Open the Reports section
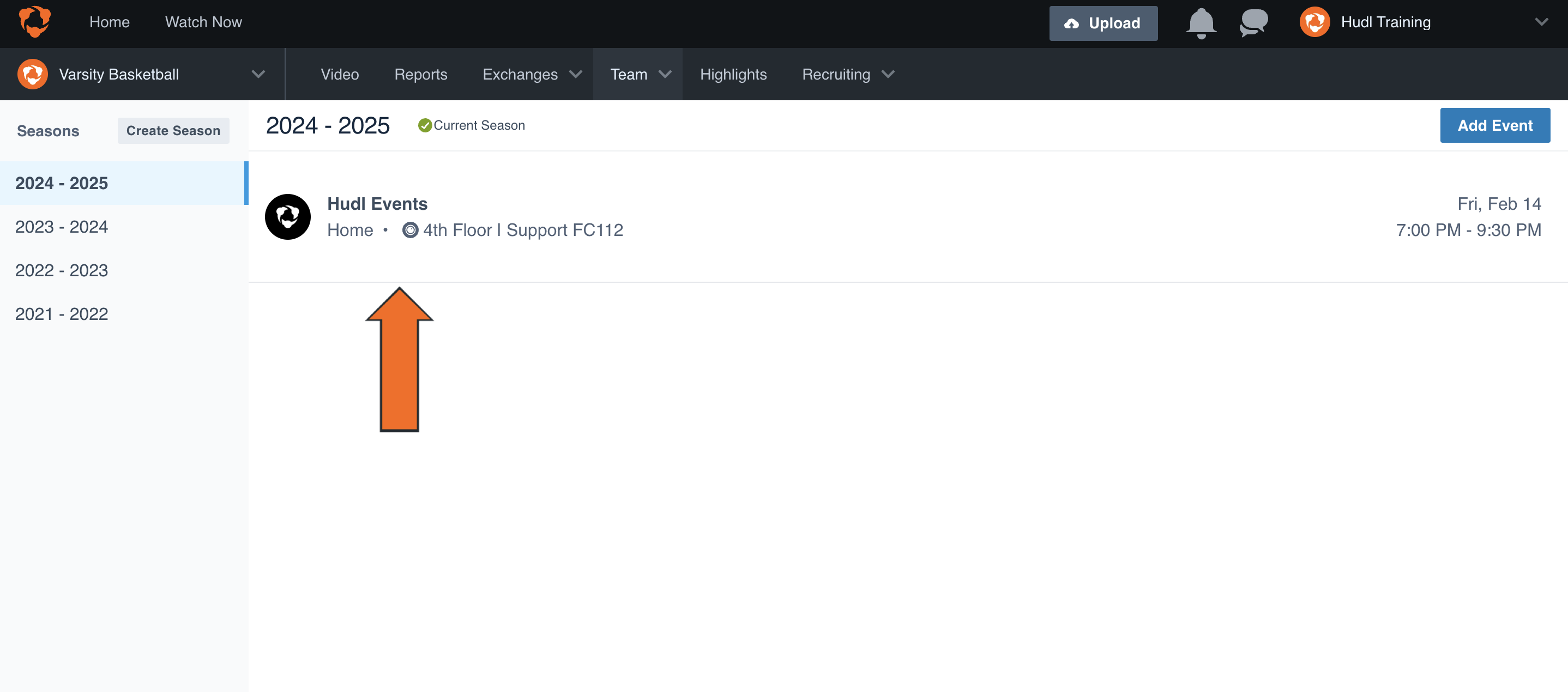 420,74
